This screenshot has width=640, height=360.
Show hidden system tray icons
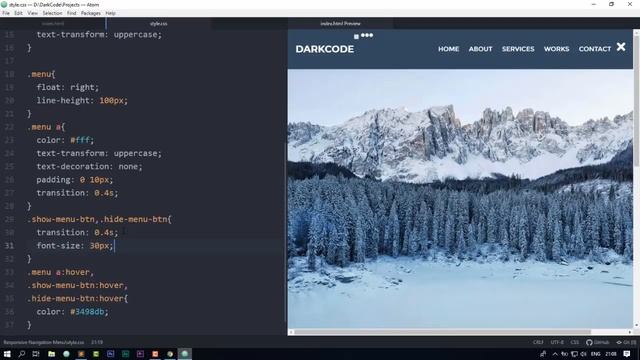(x=555, y=354)
